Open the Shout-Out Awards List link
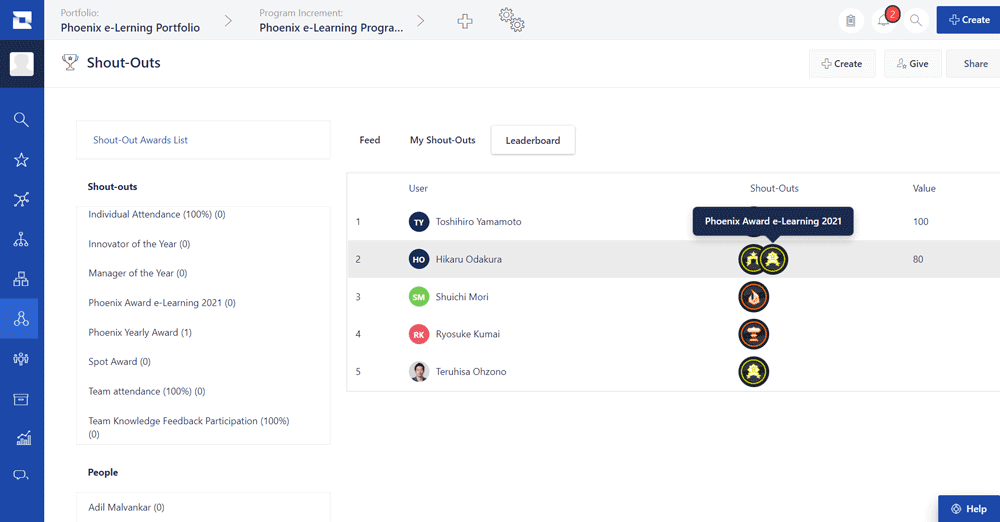 (140, 140)
